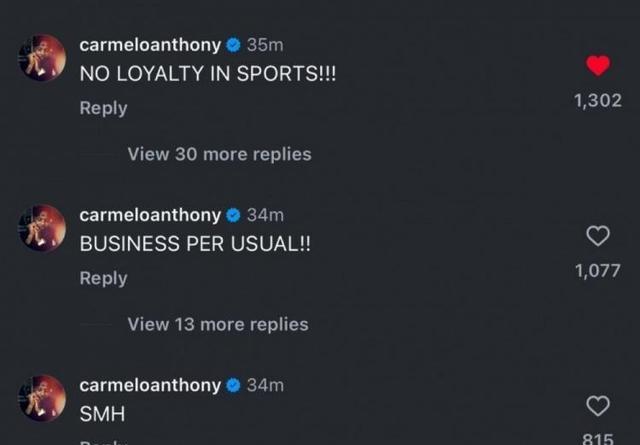The width and height of the screenshot is (640, 445).
Task: Expand "View 13 more replies"
Action: (218, 325)
